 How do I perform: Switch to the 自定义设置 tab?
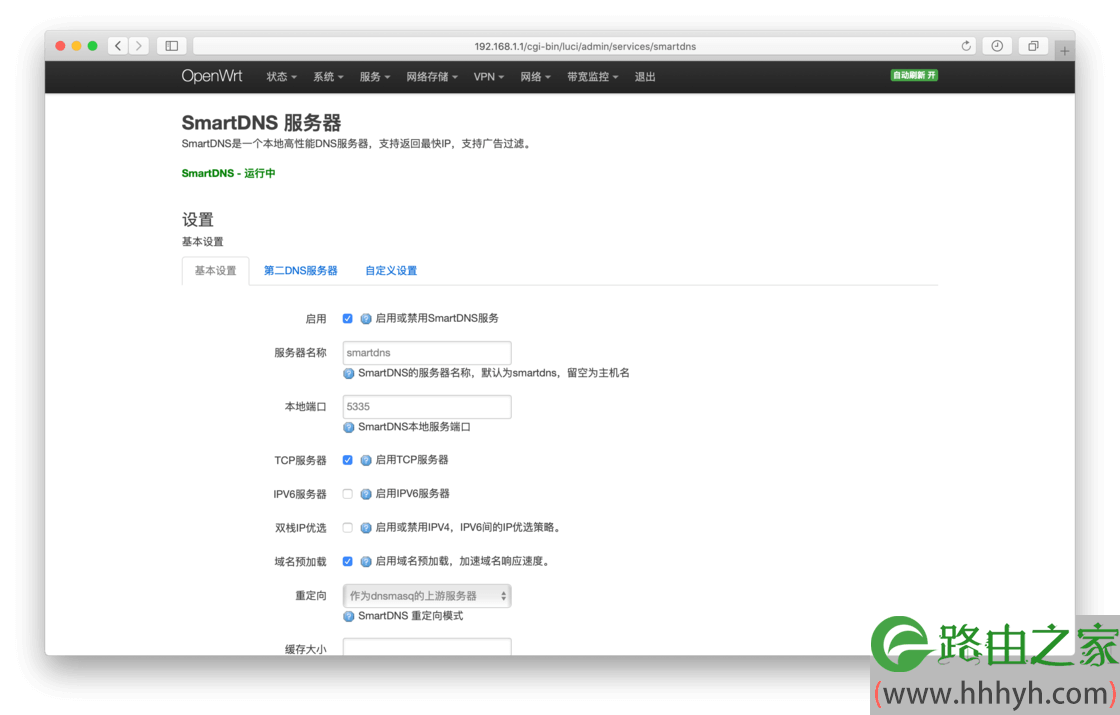pyautogui.click(x=391, y=271)
